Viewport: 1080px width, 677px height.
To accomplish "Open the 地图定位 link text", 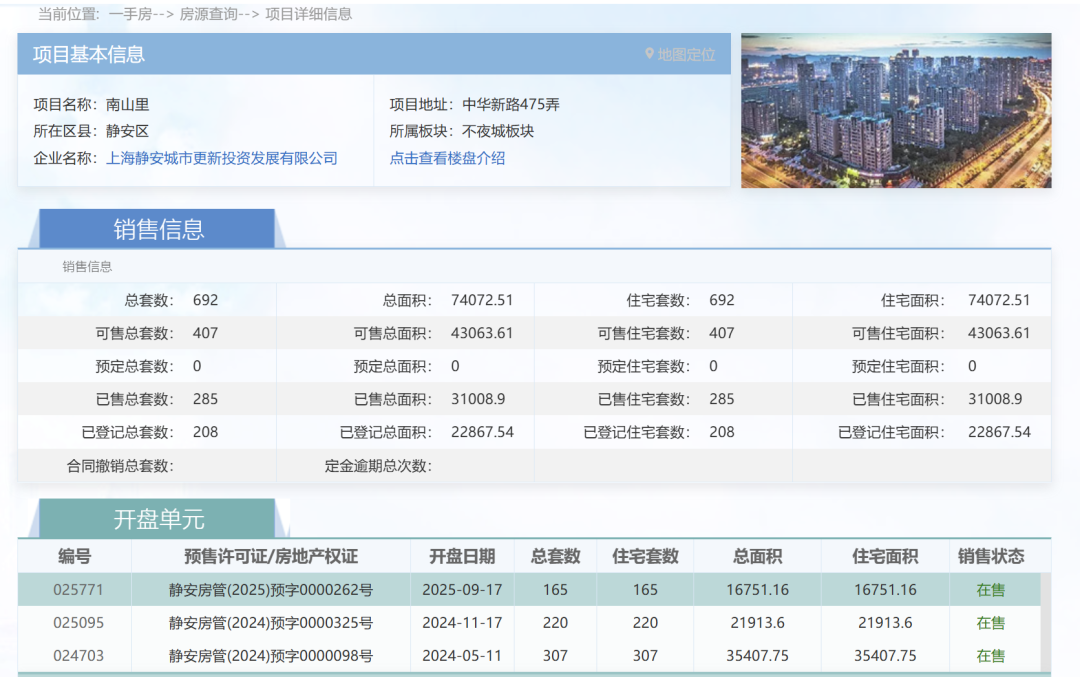I will click(x=686, y=55).
